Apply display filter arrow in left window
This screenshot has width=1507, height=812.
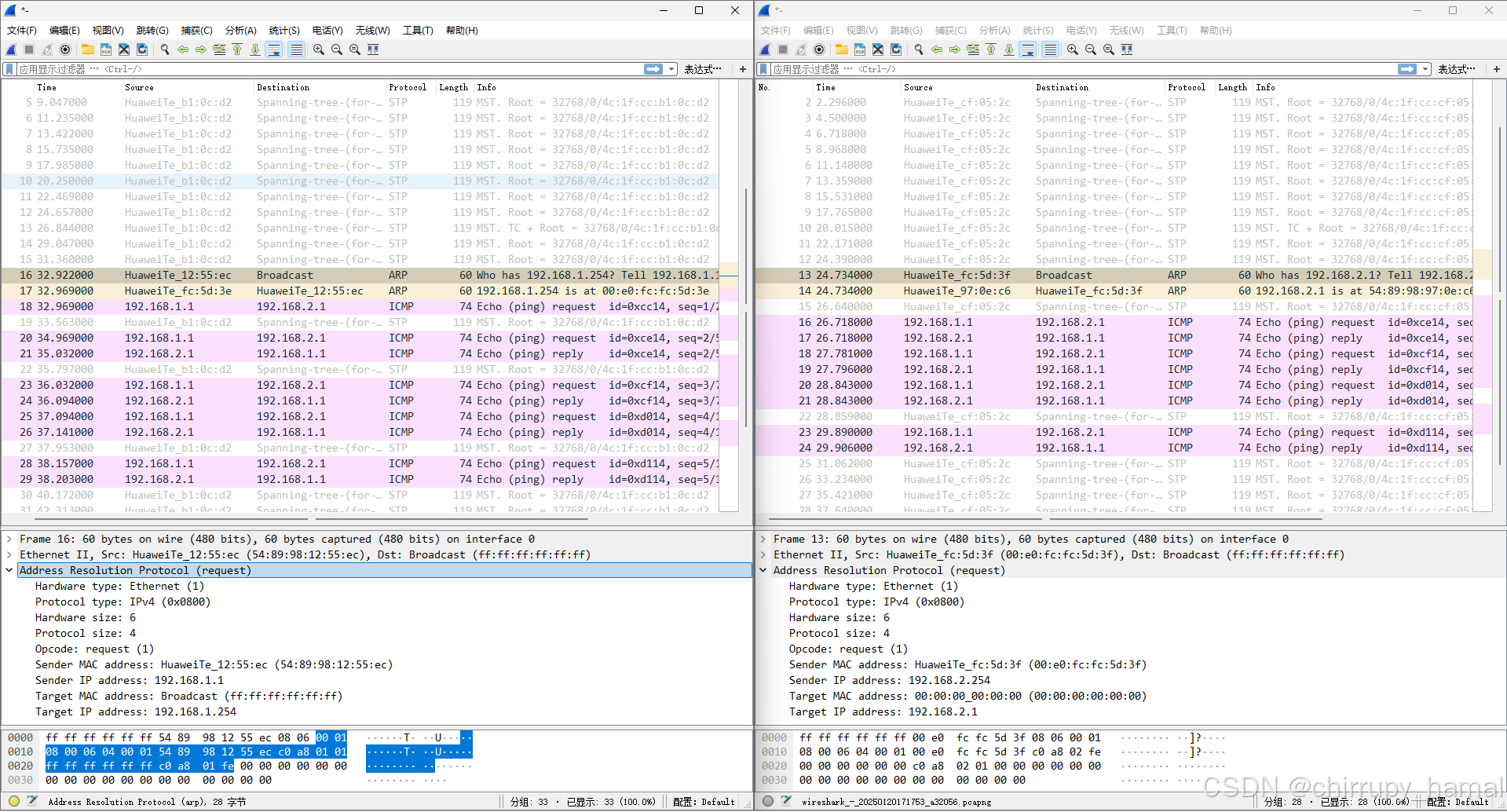(653, 69)
